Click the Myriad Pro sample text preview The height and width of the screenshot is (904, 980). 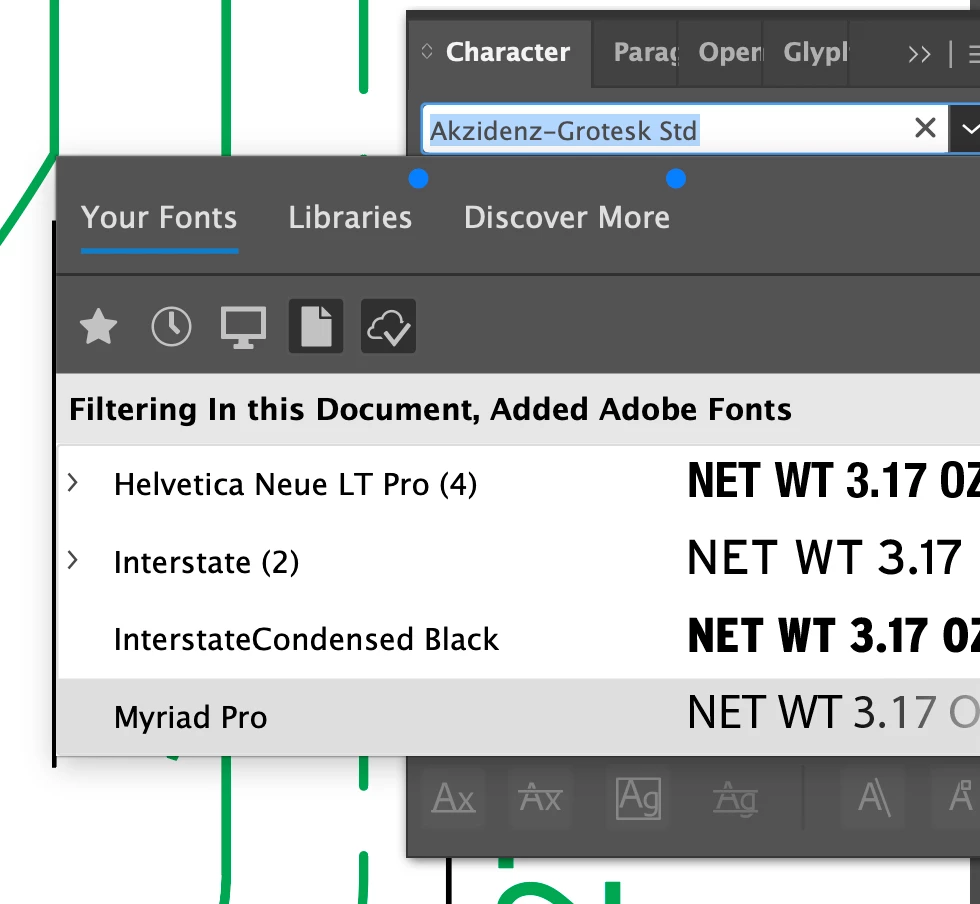coord(833,713)
